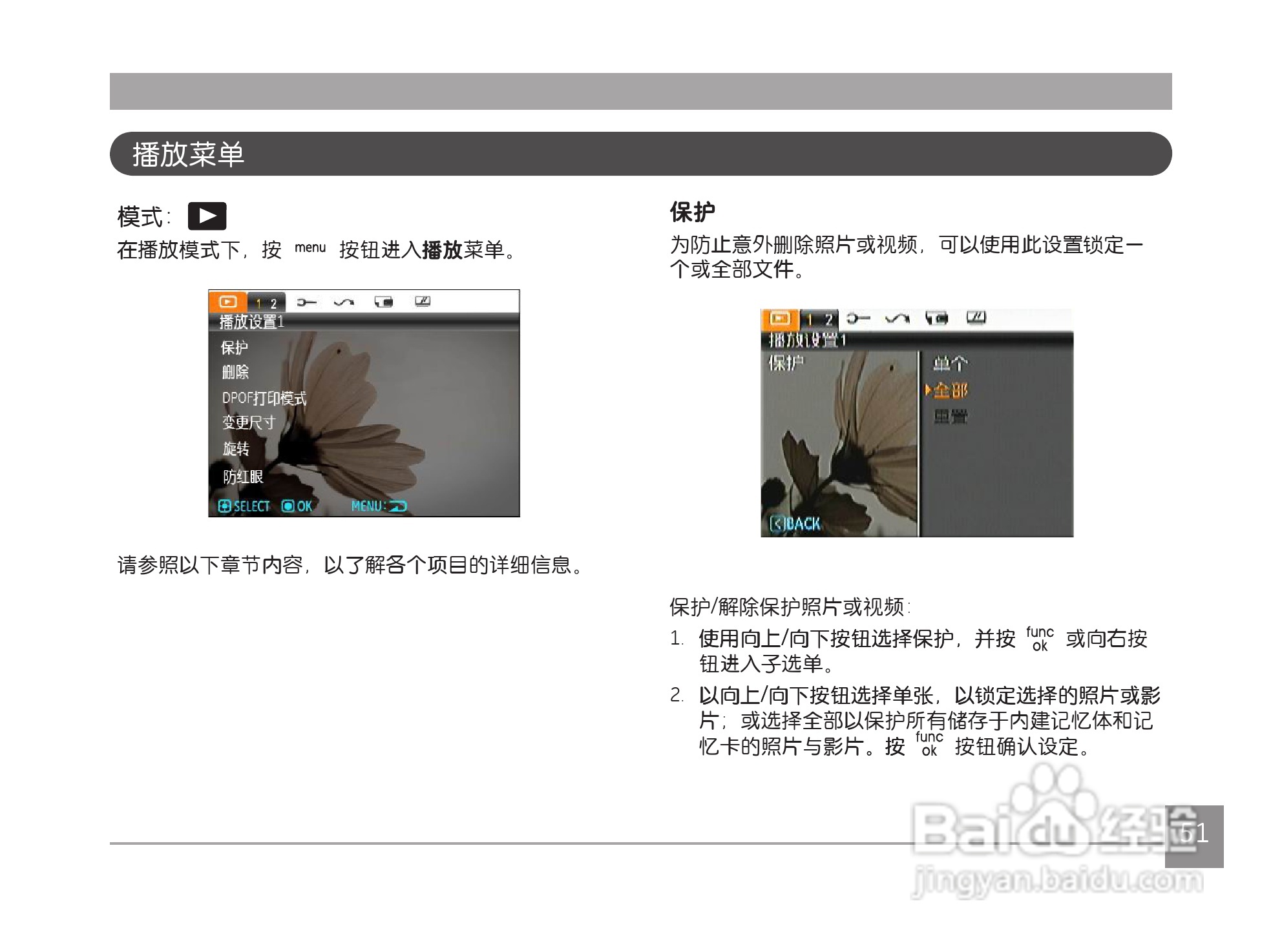Image resolution: width=1282 pixels, height=952 pixels.
Task: Click the MENU return indicator in left footer
Action: [x=379, y=506]
